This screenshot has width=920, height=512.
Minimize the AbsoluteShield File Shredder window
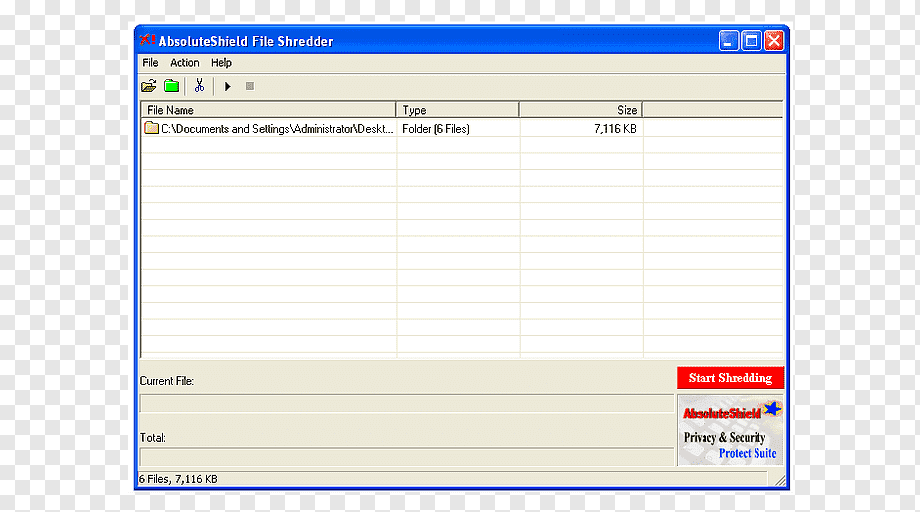tap(729, 41)
